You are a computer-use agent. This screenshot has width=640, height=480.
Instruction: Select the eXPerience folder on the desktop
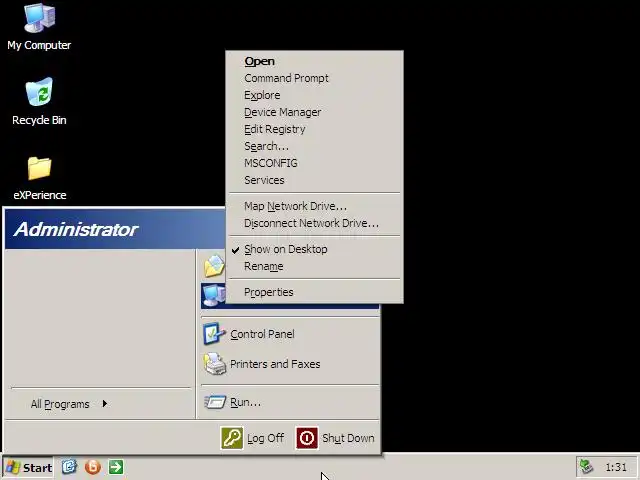click(x=39, y=168)
